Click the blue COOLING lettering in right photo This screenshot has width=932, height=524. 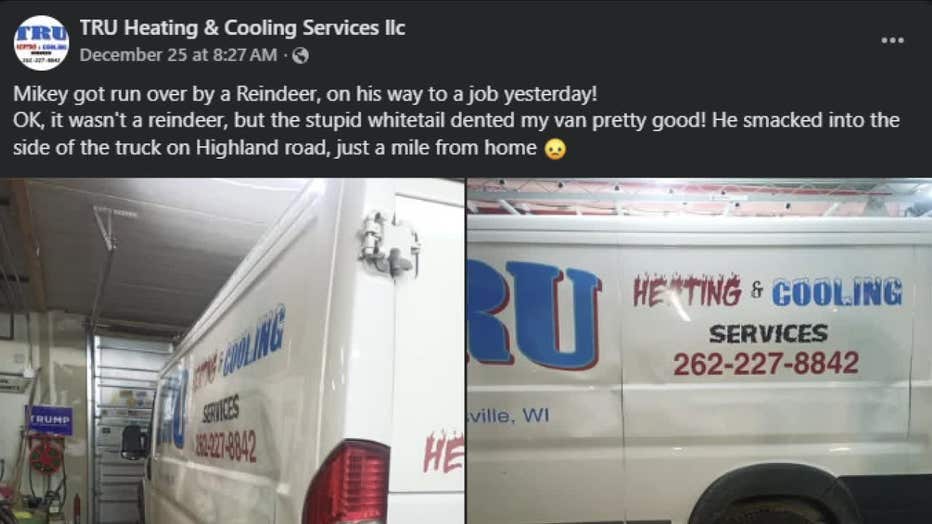tap(837, 292)
